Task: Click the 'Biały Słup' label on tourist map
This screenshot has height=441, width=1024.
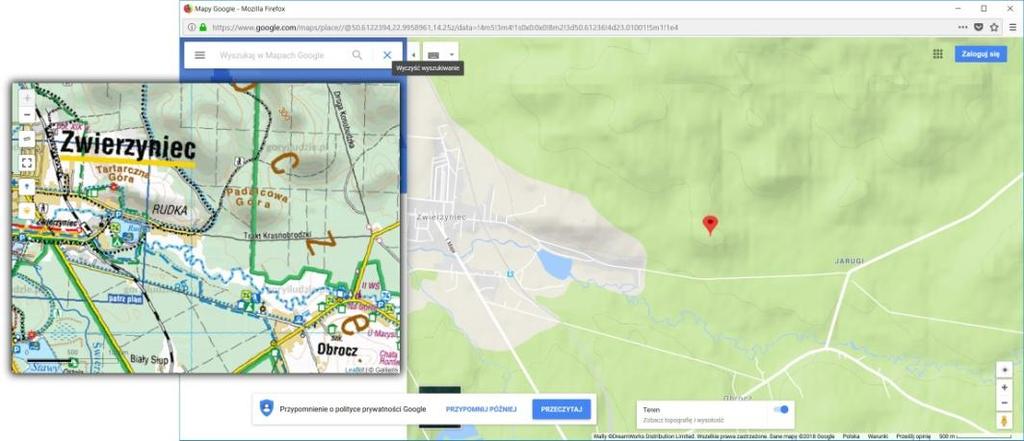Action: (150, 359)
